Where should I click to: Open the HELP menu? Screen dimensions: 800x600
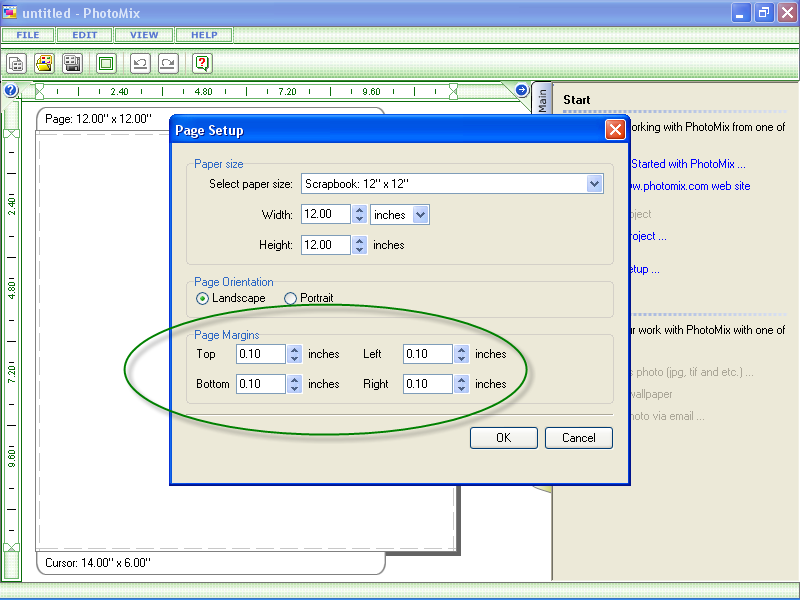coord(204,35)
